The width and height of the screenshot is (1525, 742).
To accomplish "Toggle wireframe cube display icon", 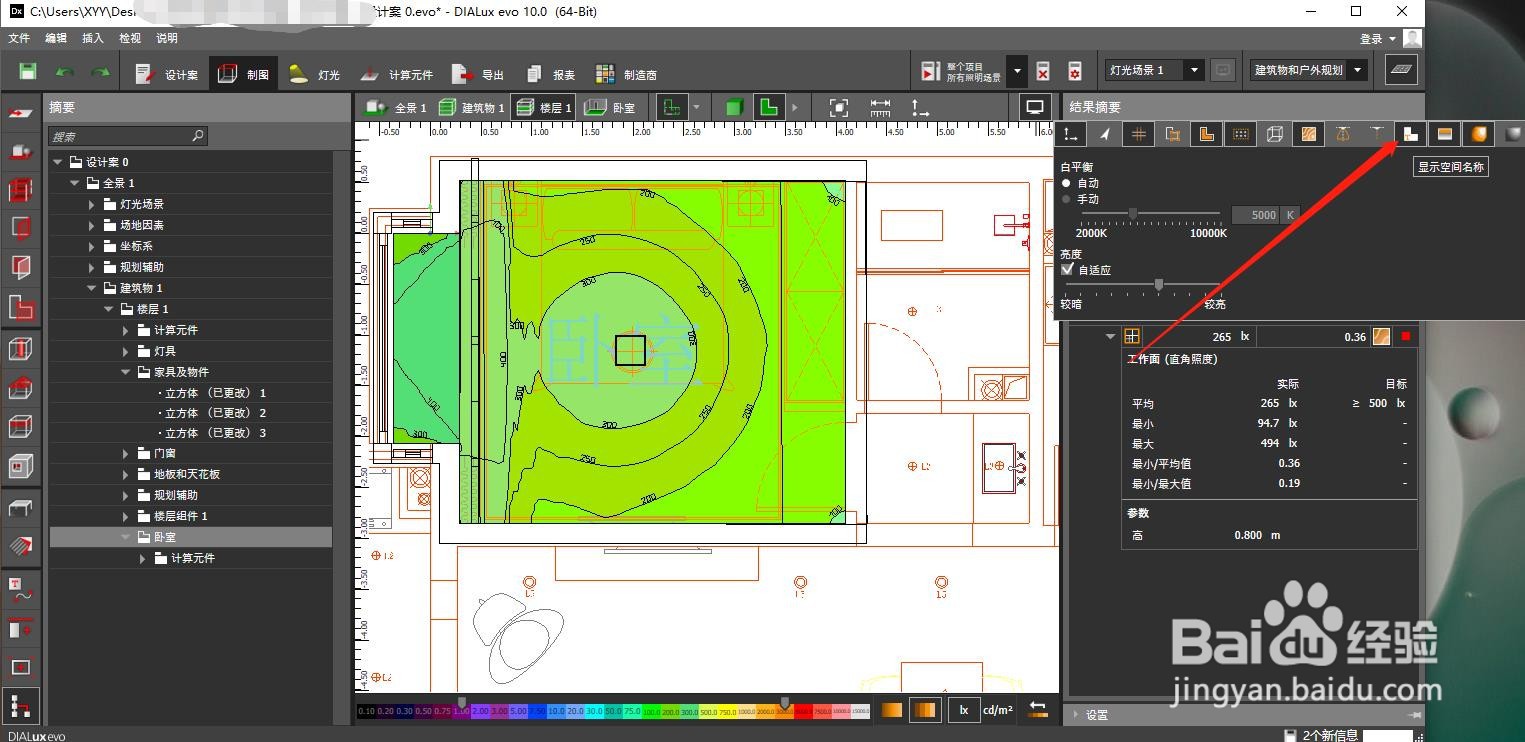I will (x=1274, y=134).
